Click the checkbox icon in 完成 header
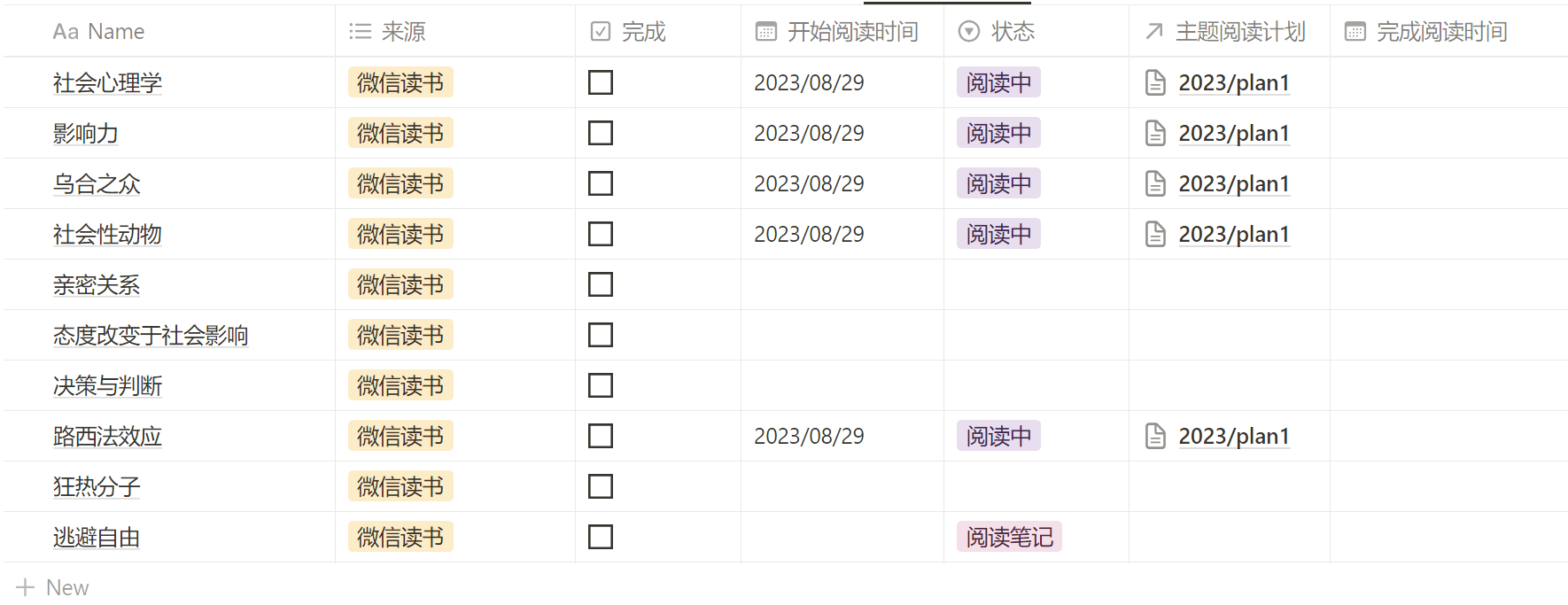The width and height of the screenshot is (1568, 605). [601, 32]
